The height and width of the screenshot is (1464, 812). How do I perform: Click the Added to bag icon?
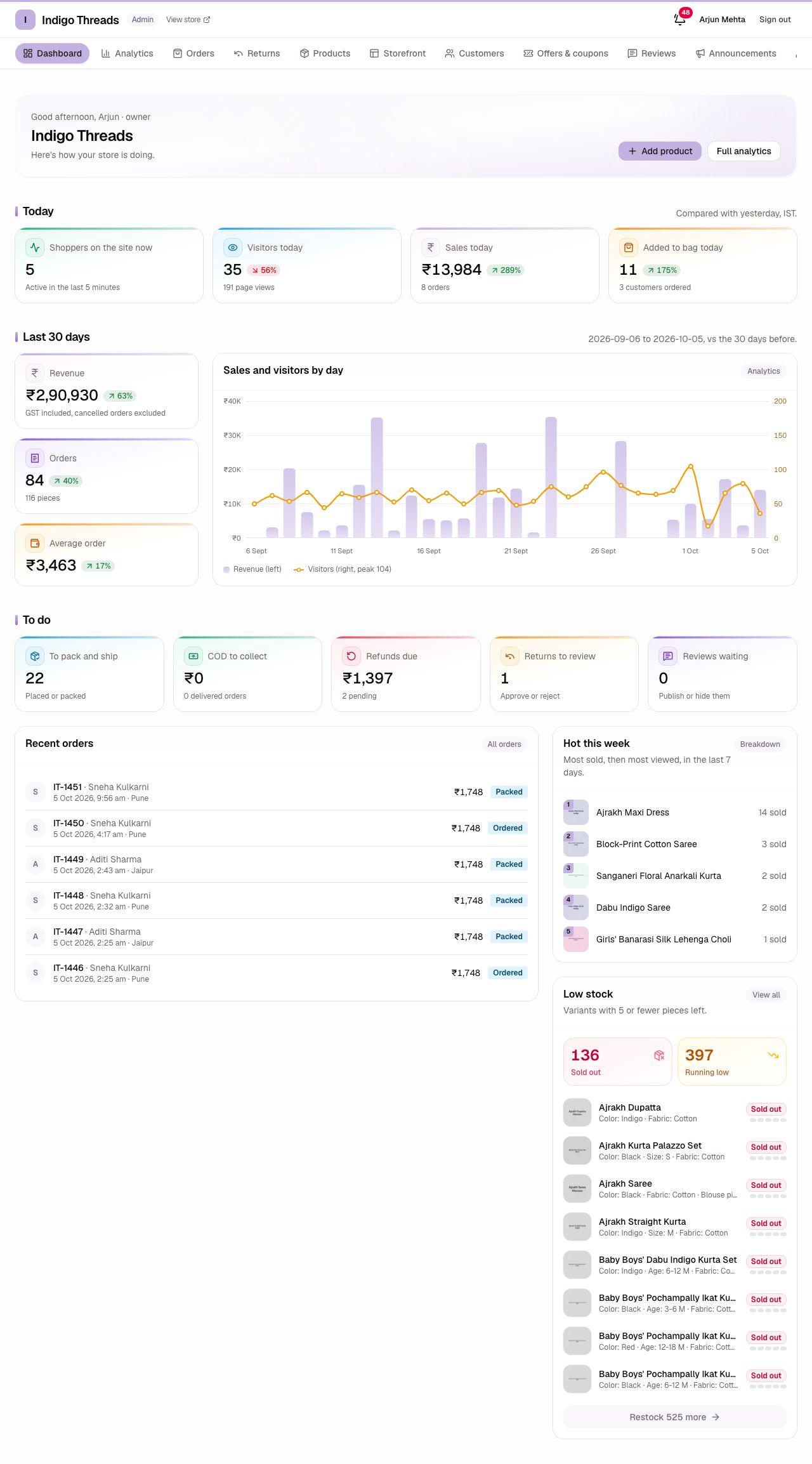point(629,247)
